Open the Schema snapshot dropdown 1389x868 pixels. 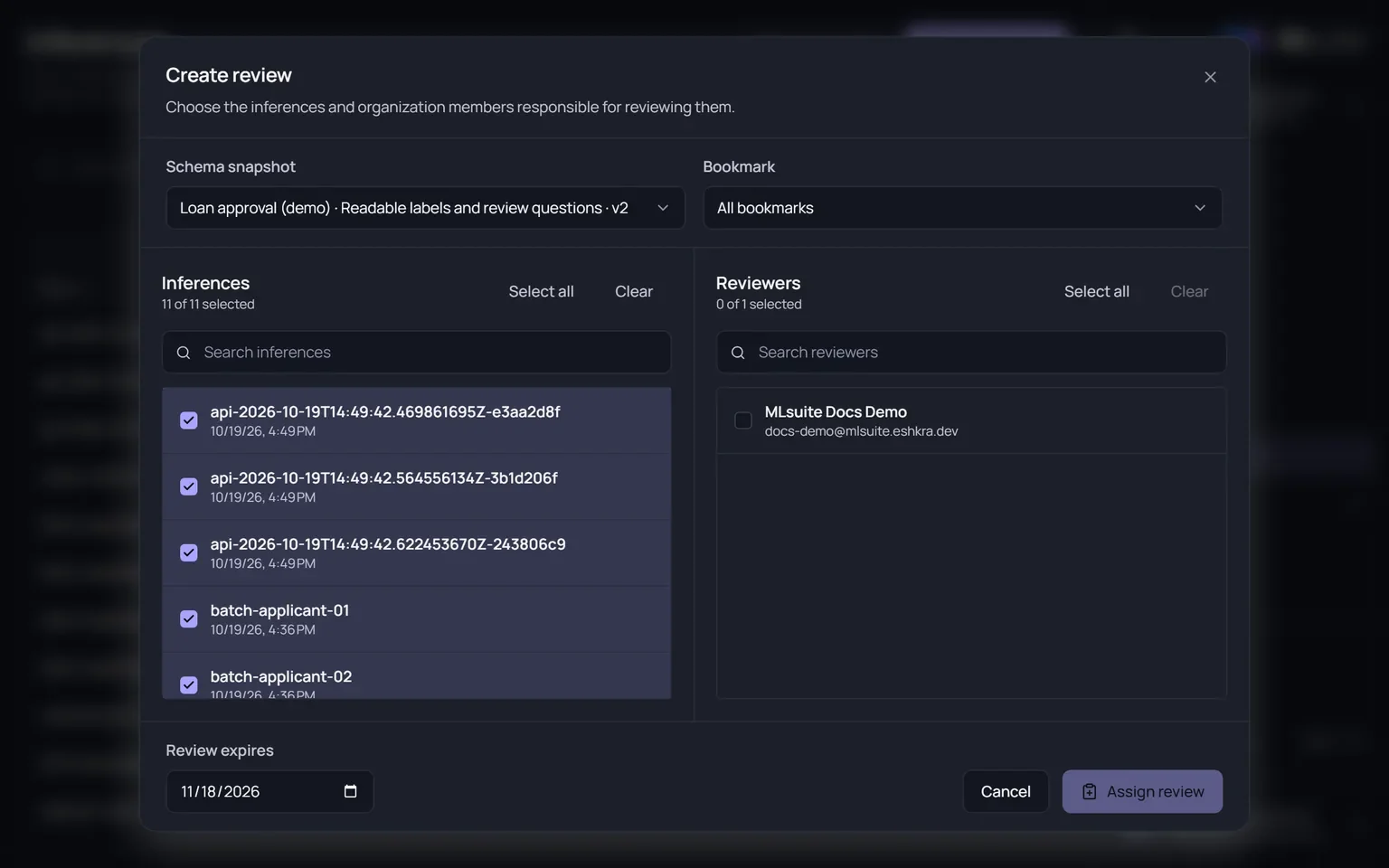click(x=425, y=208)
